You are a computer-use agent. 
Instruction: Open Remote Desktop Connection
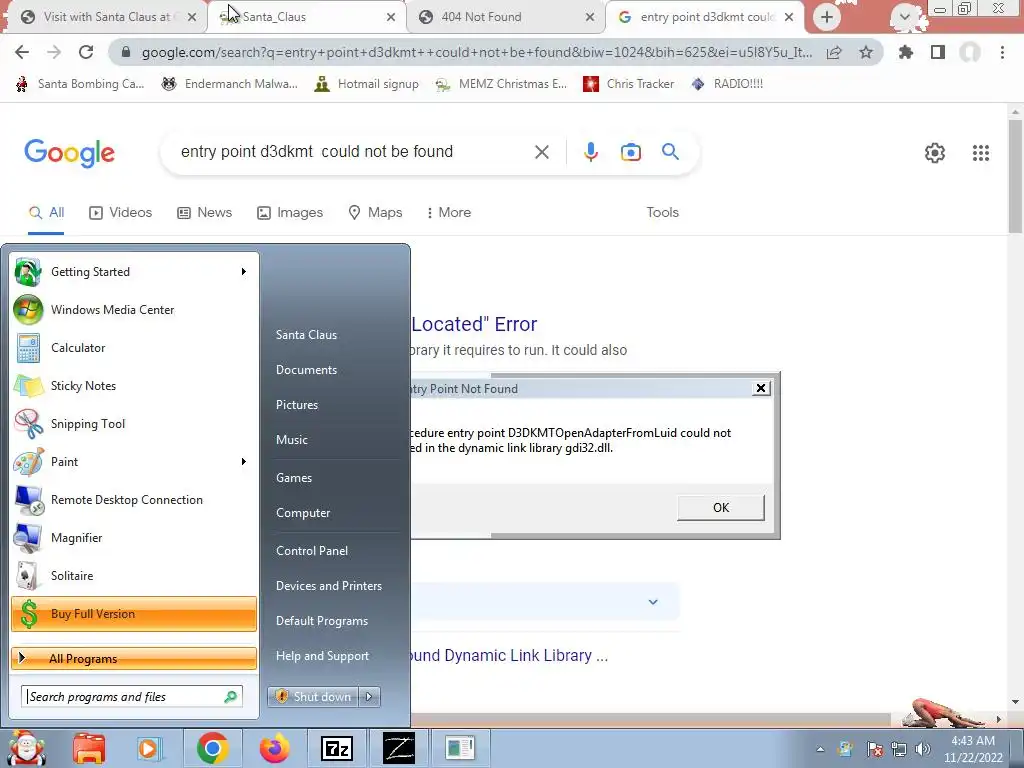[134, 500]
